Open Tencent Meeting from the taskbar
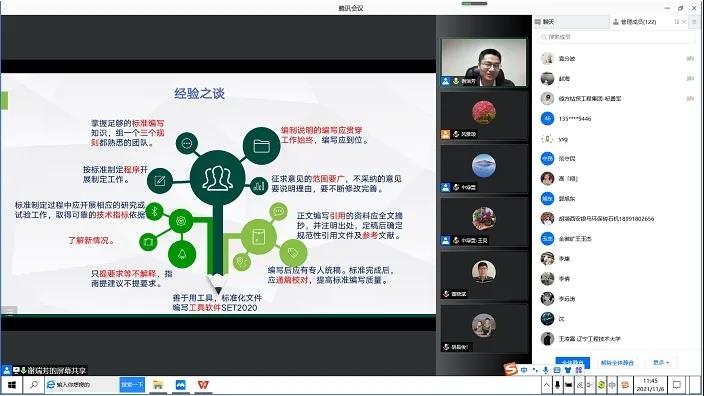 coord(180,385)
